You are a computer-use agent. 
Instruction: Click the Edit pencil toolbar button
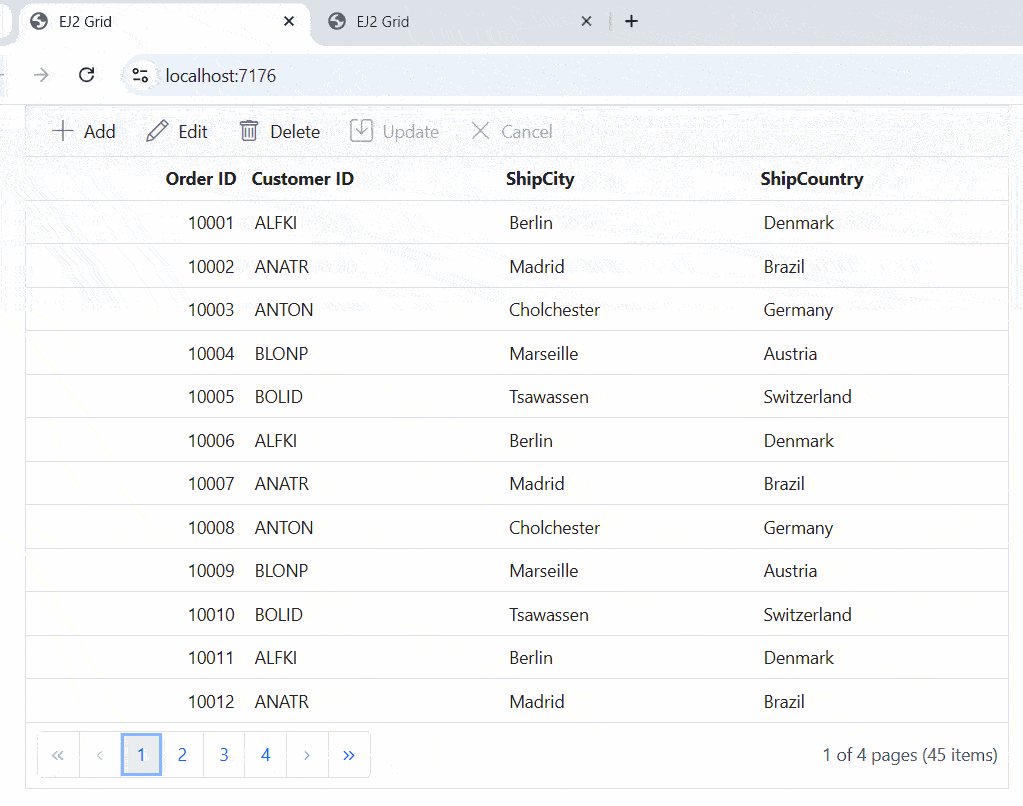pos(177,132)
